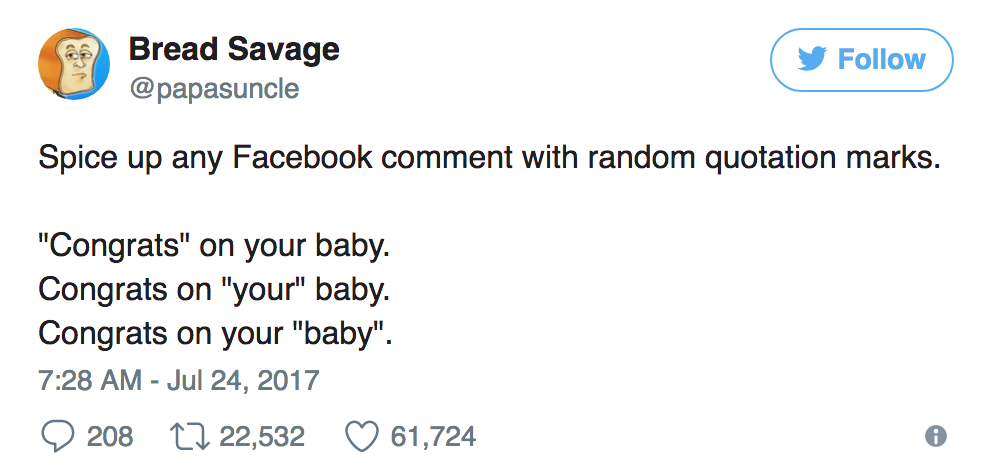The width and height of the screenshot is (982, 474).
Task: Click the line with "baby" in quotes
Action: [216, 332]
